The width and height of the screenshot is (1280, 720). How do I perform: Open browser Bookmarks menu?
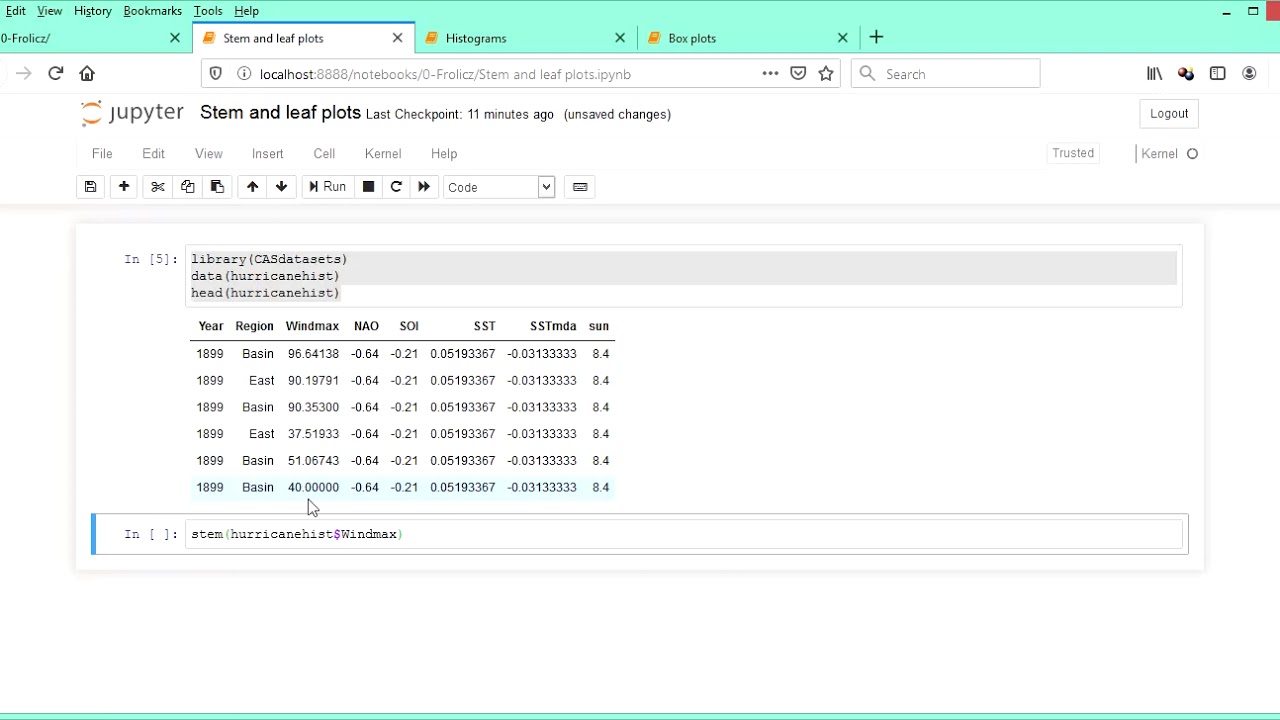[152, 11]
